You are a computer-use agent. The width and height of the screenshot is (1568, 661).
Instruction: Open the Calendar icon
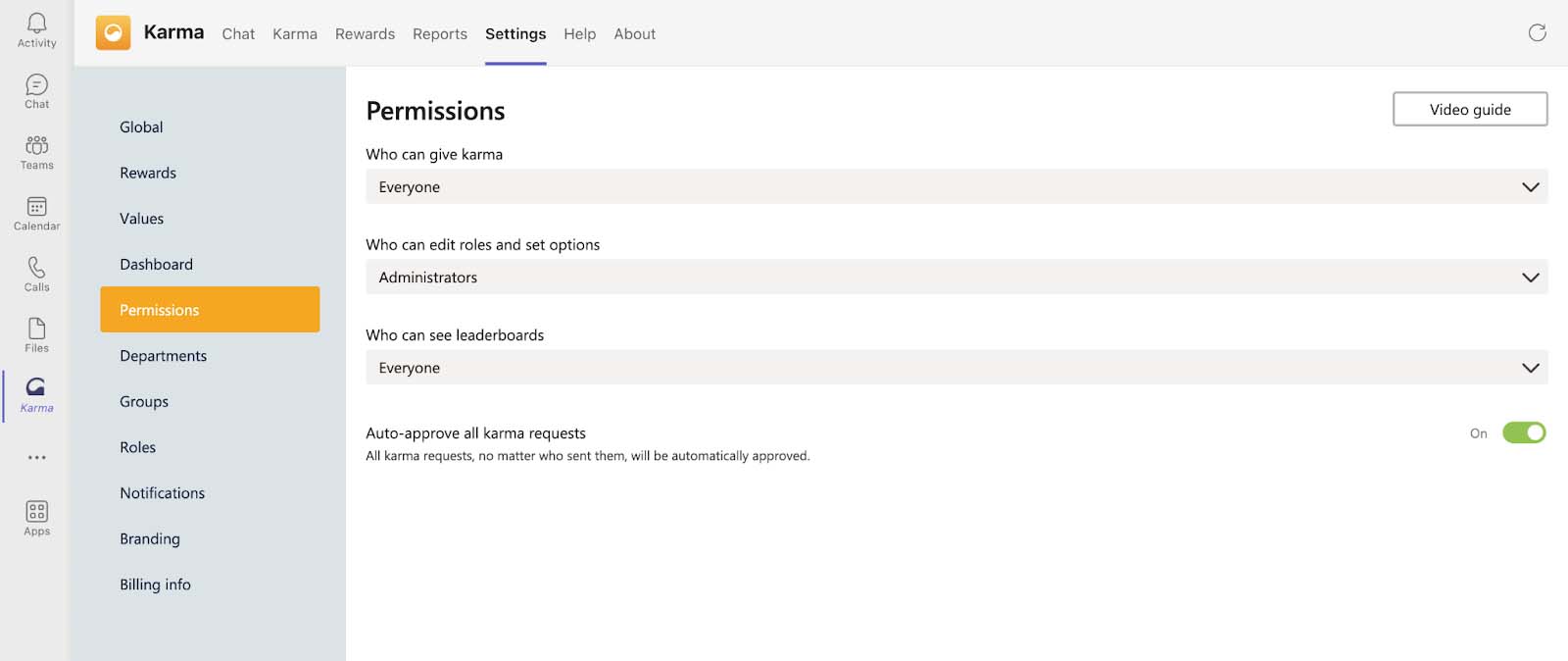point(36,213)
